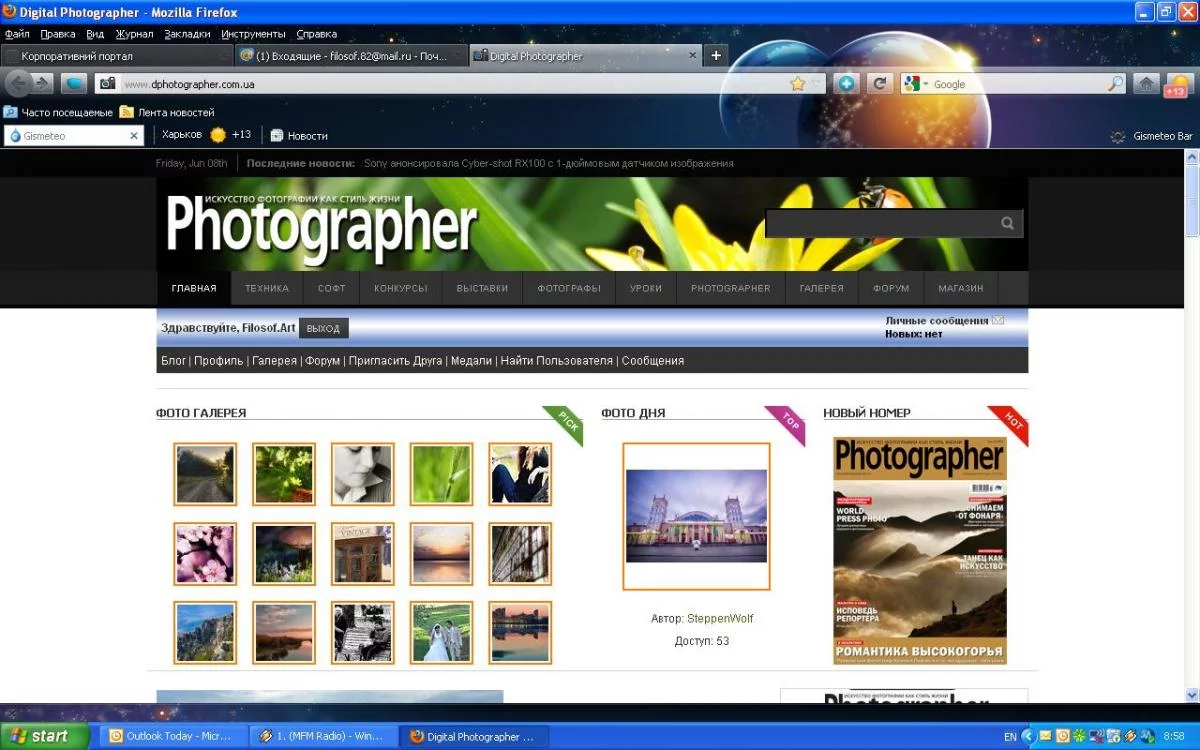
Task: Reload the page with the refresh button
Action: coord(880,84)
